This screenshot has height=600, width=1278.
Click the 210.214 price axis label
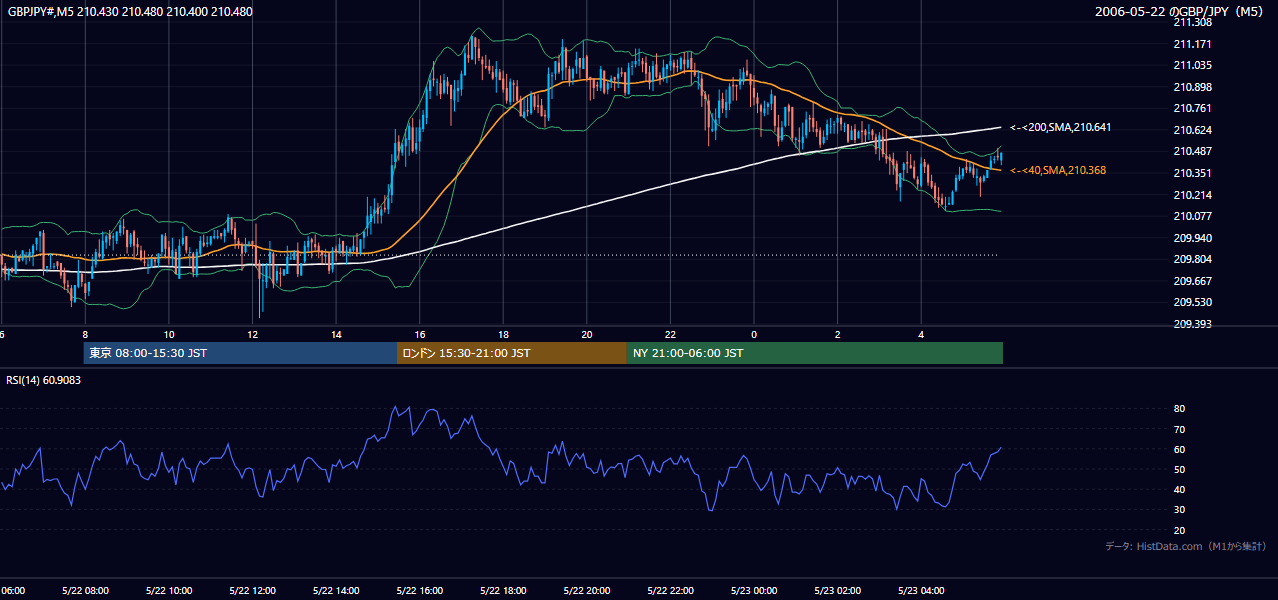coord(1191,195)
